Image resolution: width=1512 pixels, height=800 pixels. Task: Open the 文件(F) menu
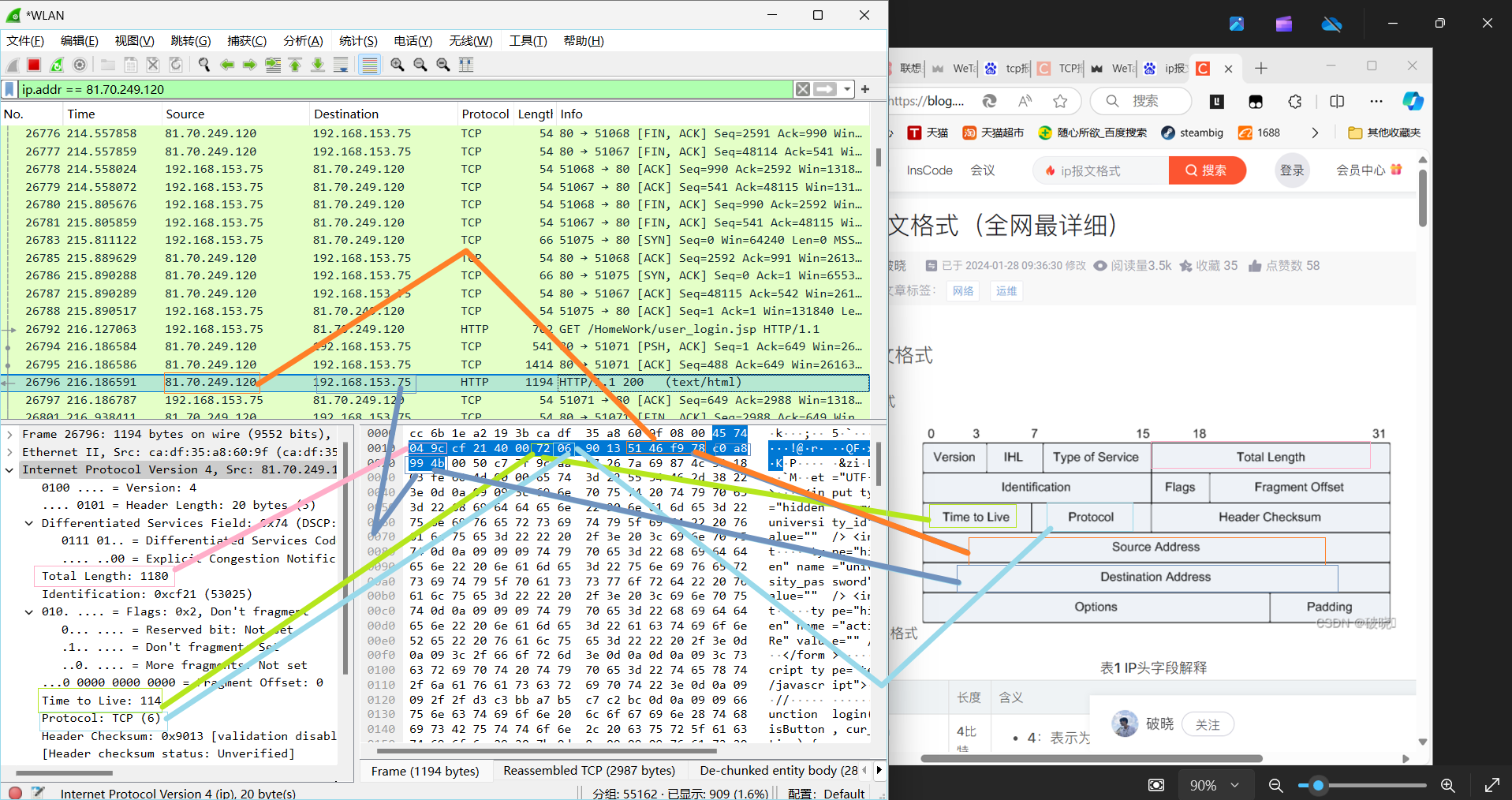[x=25, y=41]
